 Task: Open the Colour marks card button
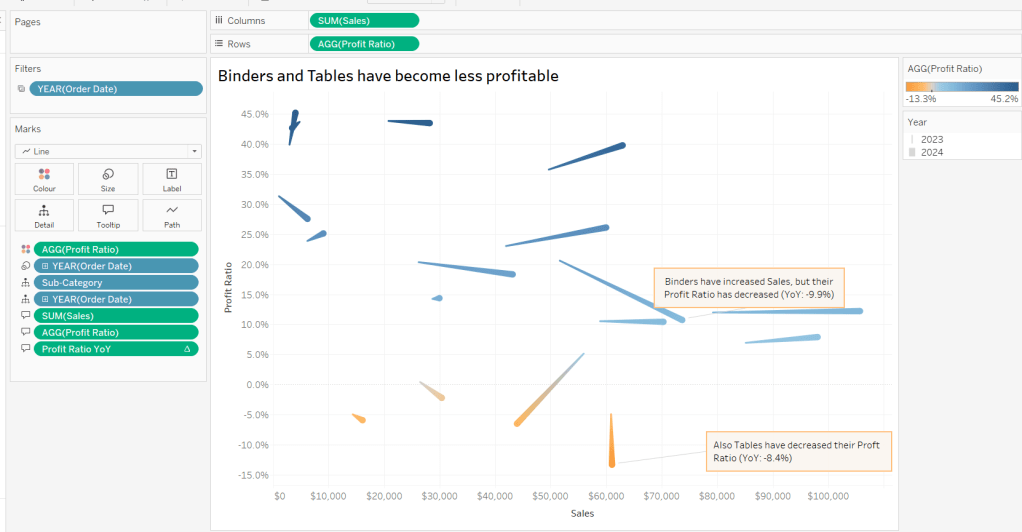pos(44,179)
